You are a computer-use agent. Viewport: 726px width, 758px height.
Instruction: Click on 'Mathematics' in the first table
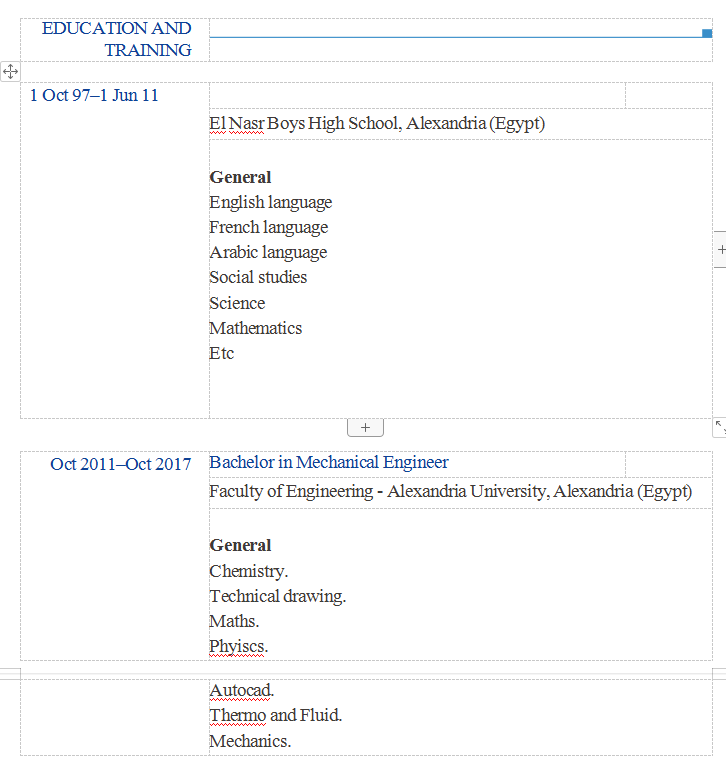pos(255,328)
